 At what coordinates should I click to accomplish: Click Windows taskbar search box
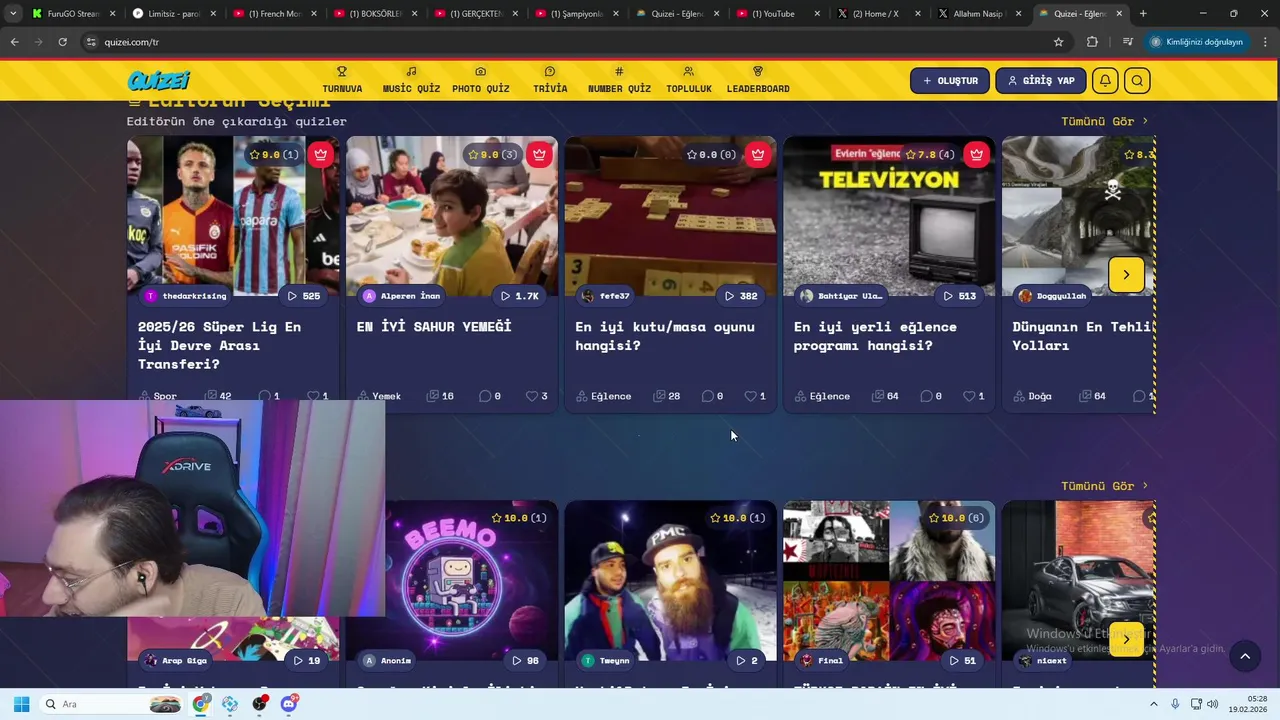[x=112, y=704]
